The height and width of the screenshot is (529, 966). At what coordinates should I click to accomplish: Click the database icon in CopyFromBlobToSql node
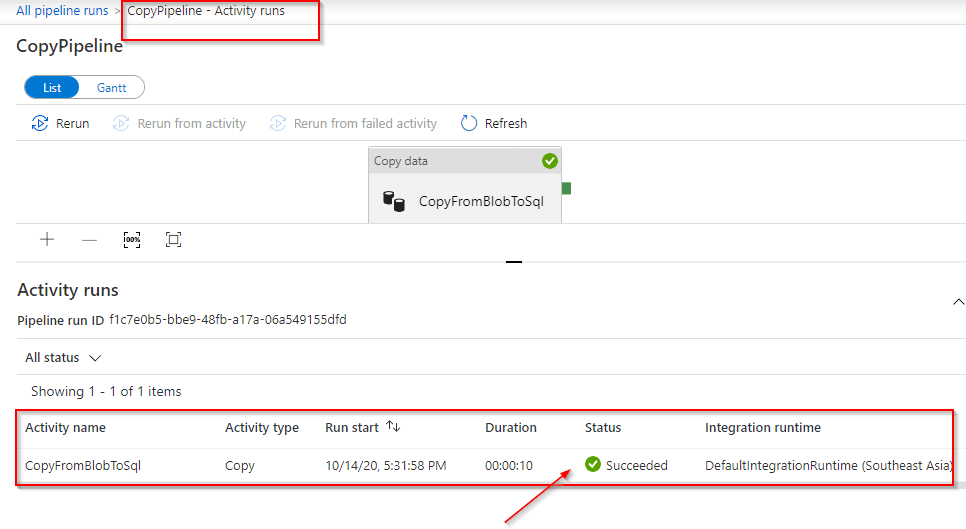(394, 201)
